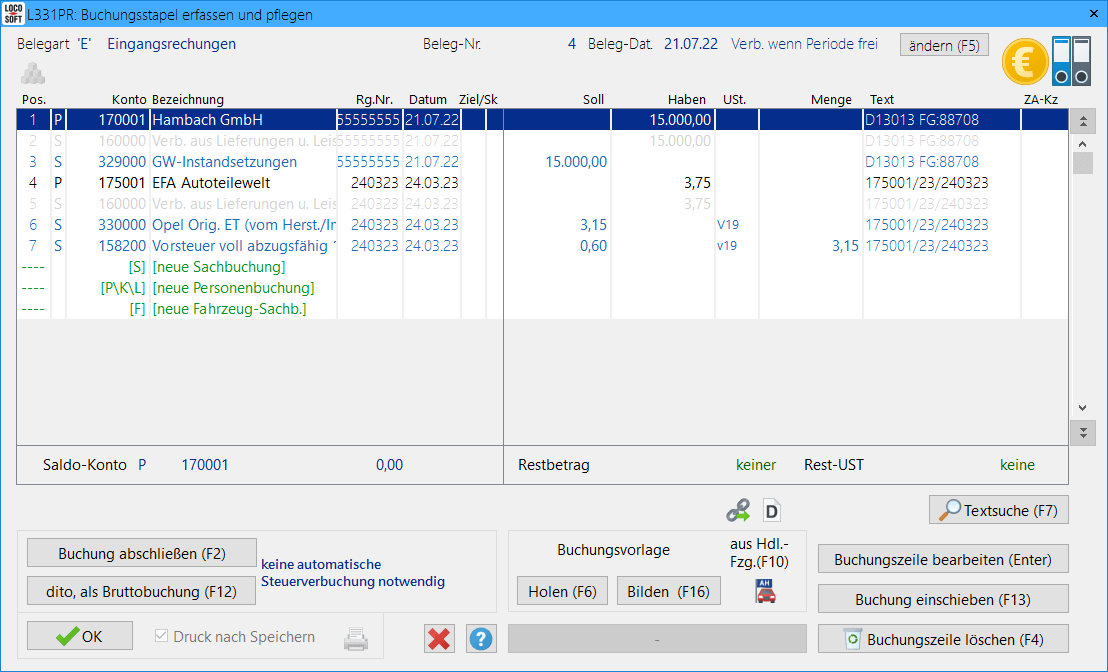Click the grey stacked-items icon below Belegart
The width and height of the screenshot is (1108, 672).
[33, 73]
